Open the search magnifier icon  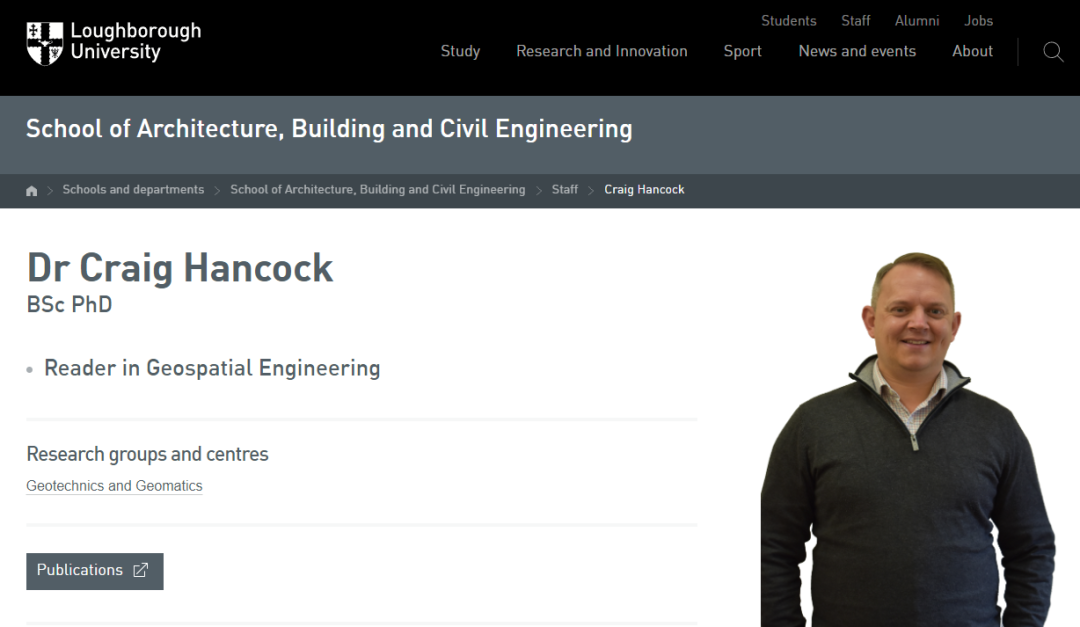coord(1052,52)
